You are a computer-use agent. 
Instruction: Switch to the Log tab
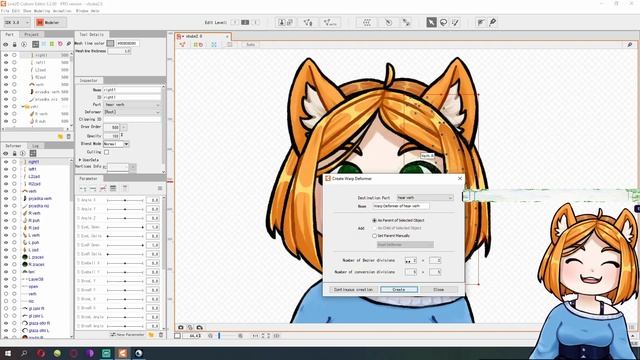click(36, 146)
